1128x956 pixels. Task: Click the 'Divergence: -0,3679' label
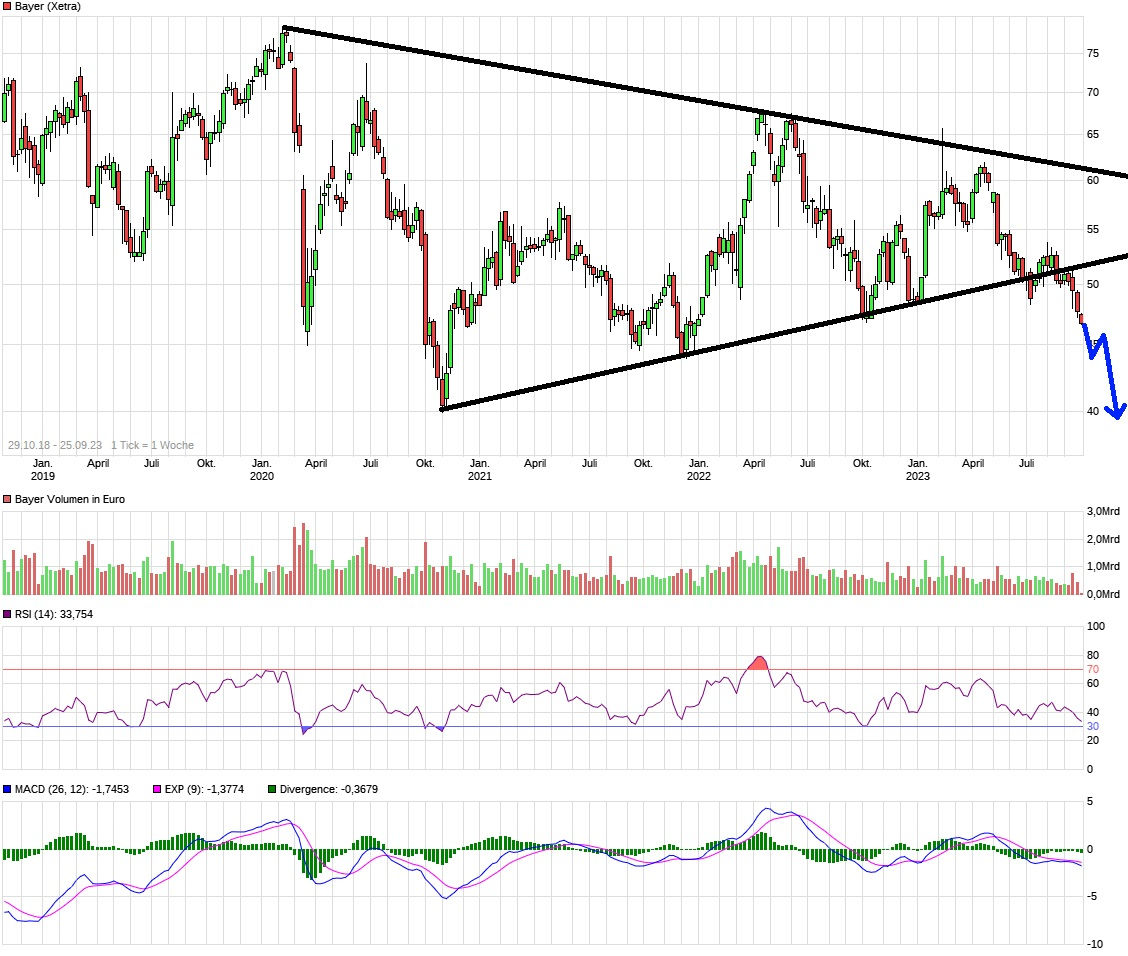click(x=329, y=789)
